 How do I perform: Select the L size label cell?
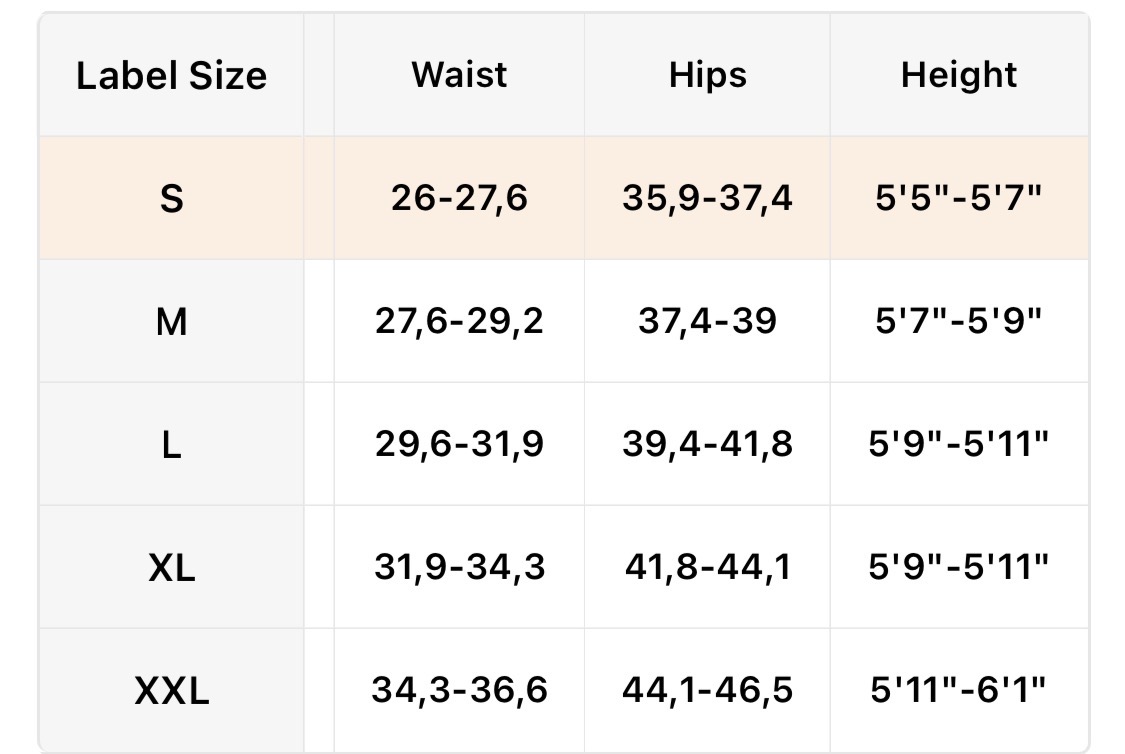click(x=171, y=445)
